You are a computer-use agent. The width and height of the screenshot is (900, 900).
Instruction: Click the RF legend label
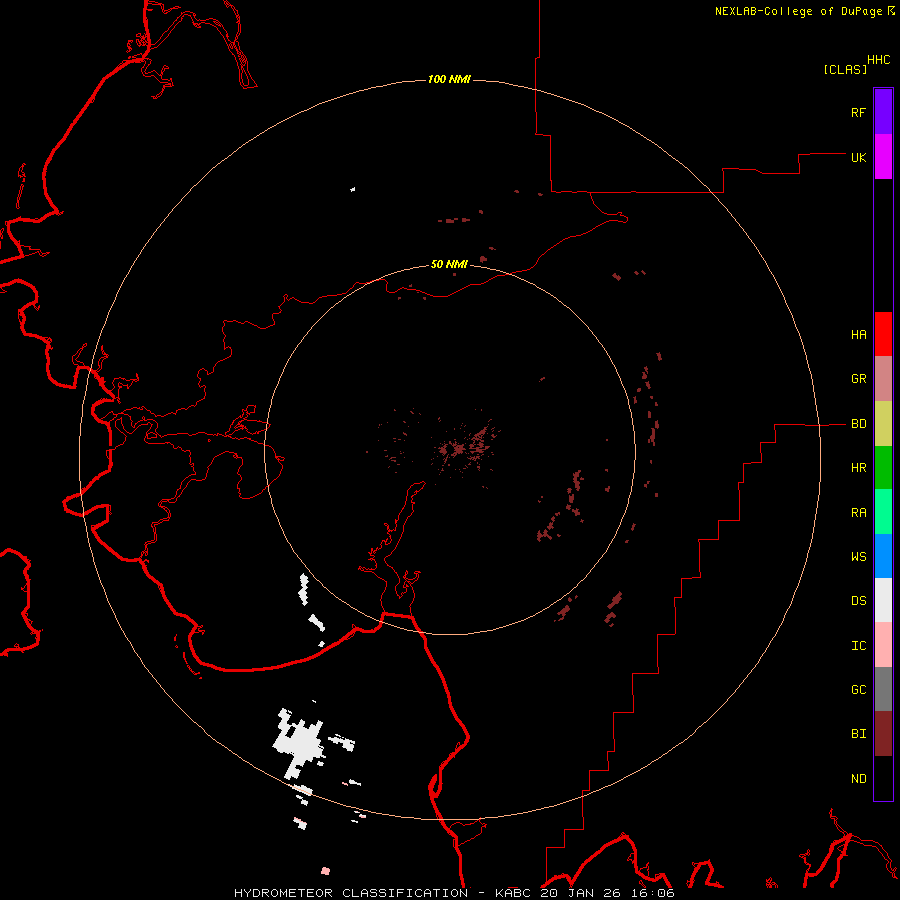(858, 112)
